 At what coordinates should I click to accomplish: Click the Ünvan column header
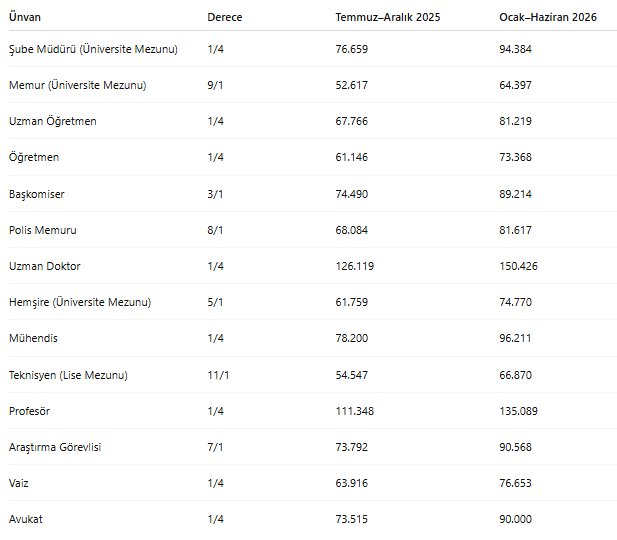tap(25, 17)
